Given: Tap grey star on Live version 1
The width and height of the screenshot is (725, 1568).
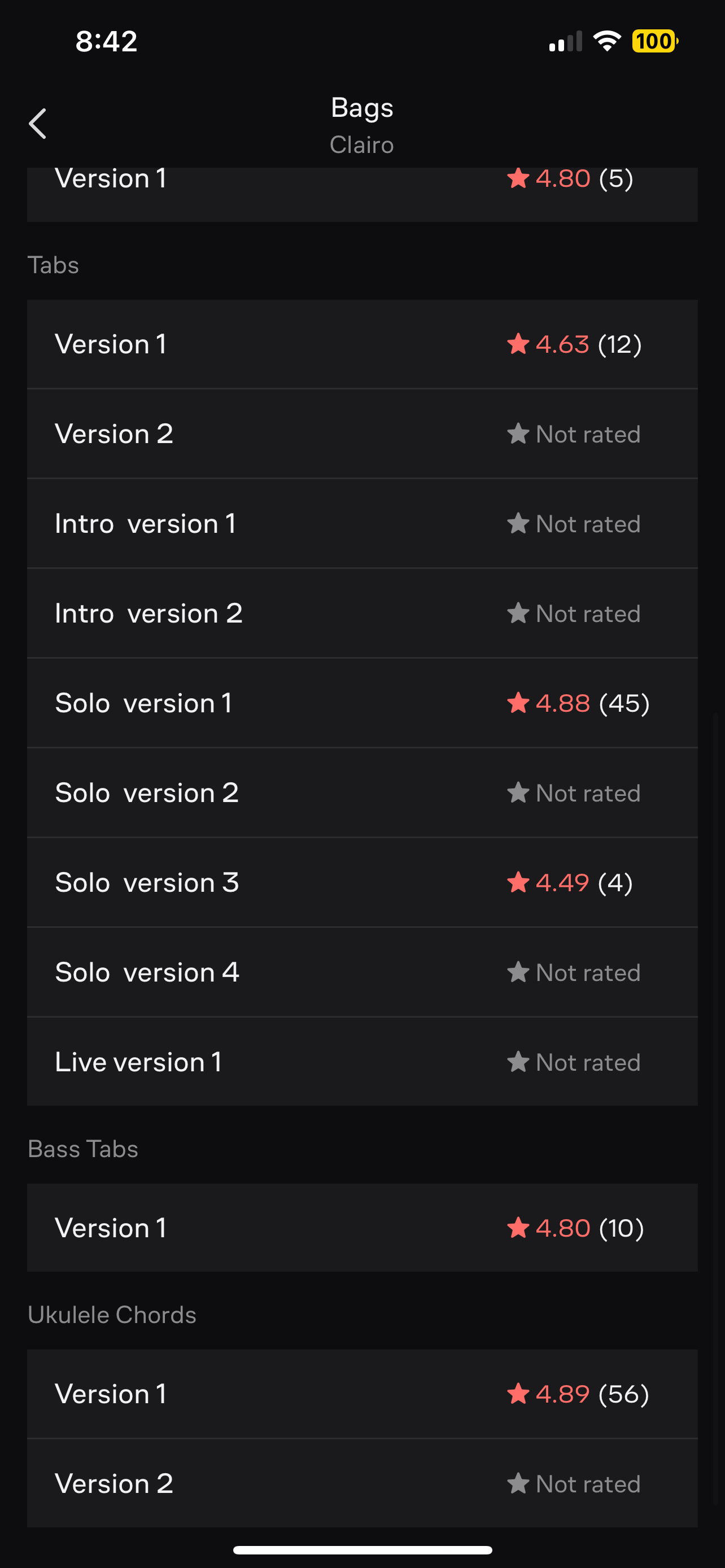Looking at the screenshot, I should tap(518, 1062).
